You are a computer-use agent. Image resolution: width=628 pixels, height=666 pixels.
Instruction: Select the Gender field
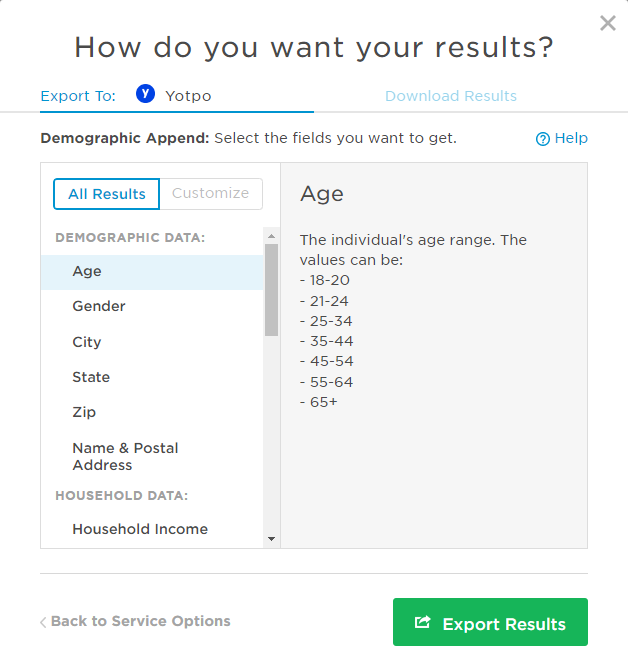click(x=99, y=306)
